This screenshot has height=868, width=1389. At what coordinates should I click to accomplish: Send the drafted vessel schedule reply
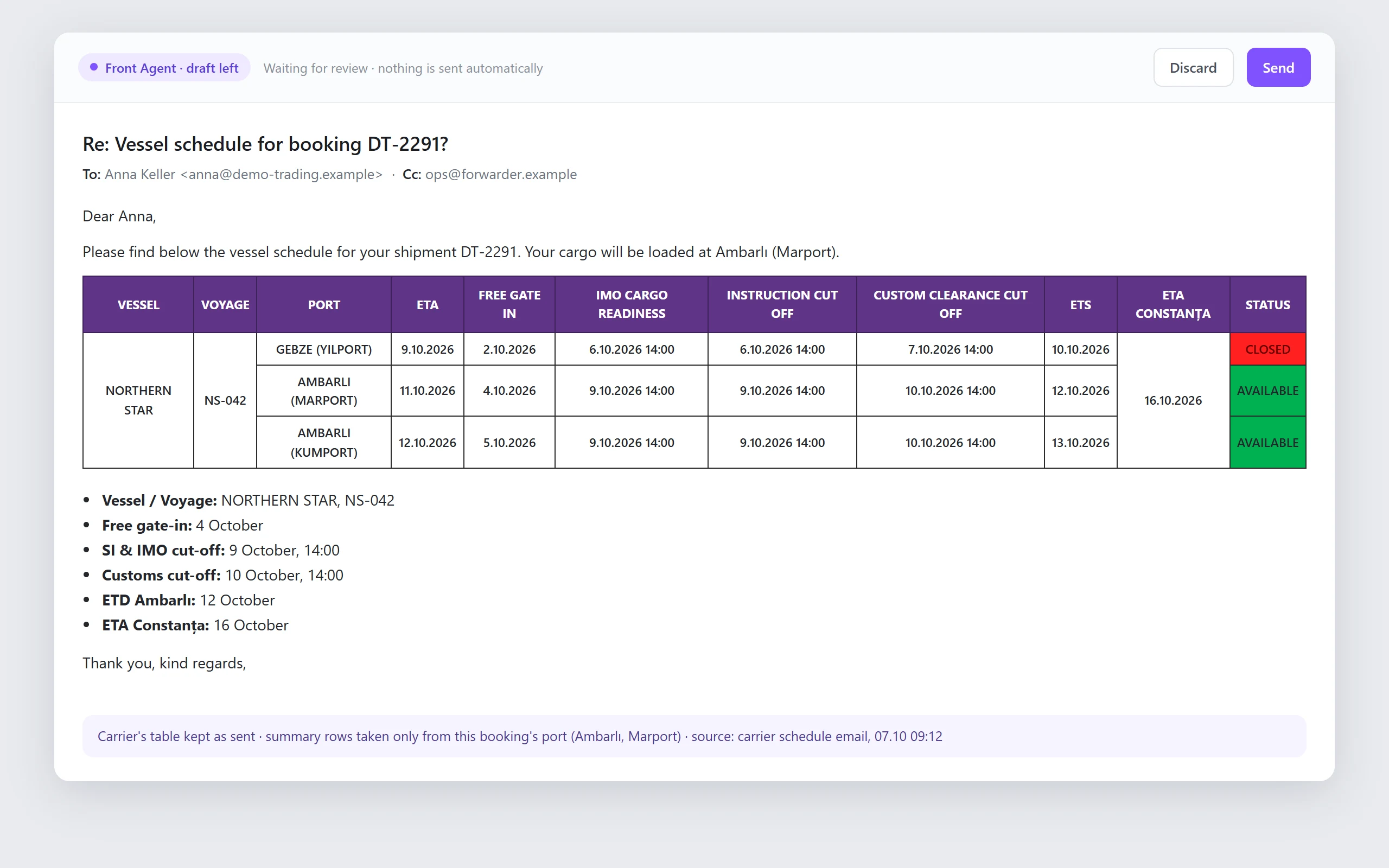(x=1278, y=68)
